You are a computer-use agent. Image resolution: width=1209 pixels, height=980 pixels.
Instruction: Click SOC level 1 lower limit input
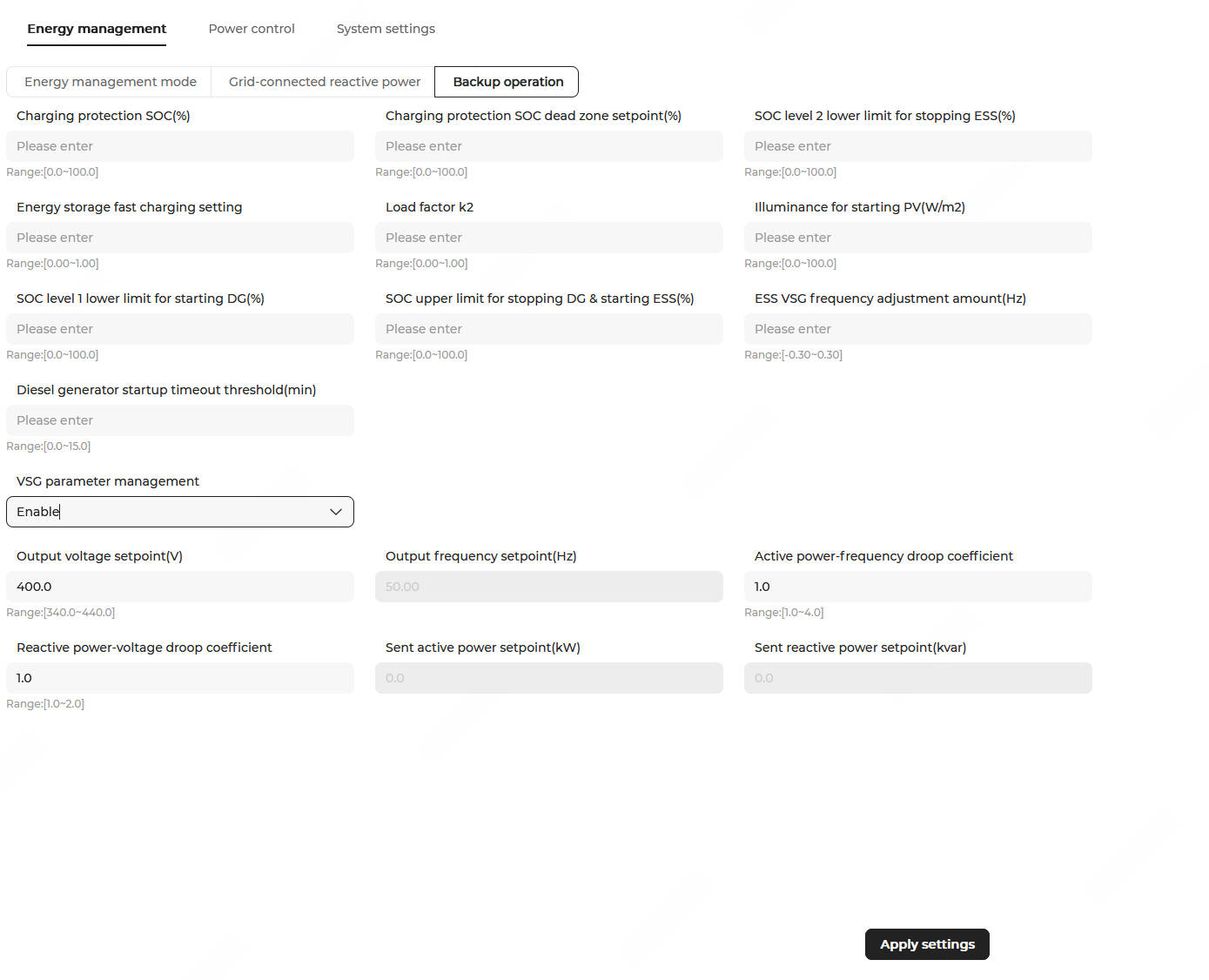click(x=180, y=329)
